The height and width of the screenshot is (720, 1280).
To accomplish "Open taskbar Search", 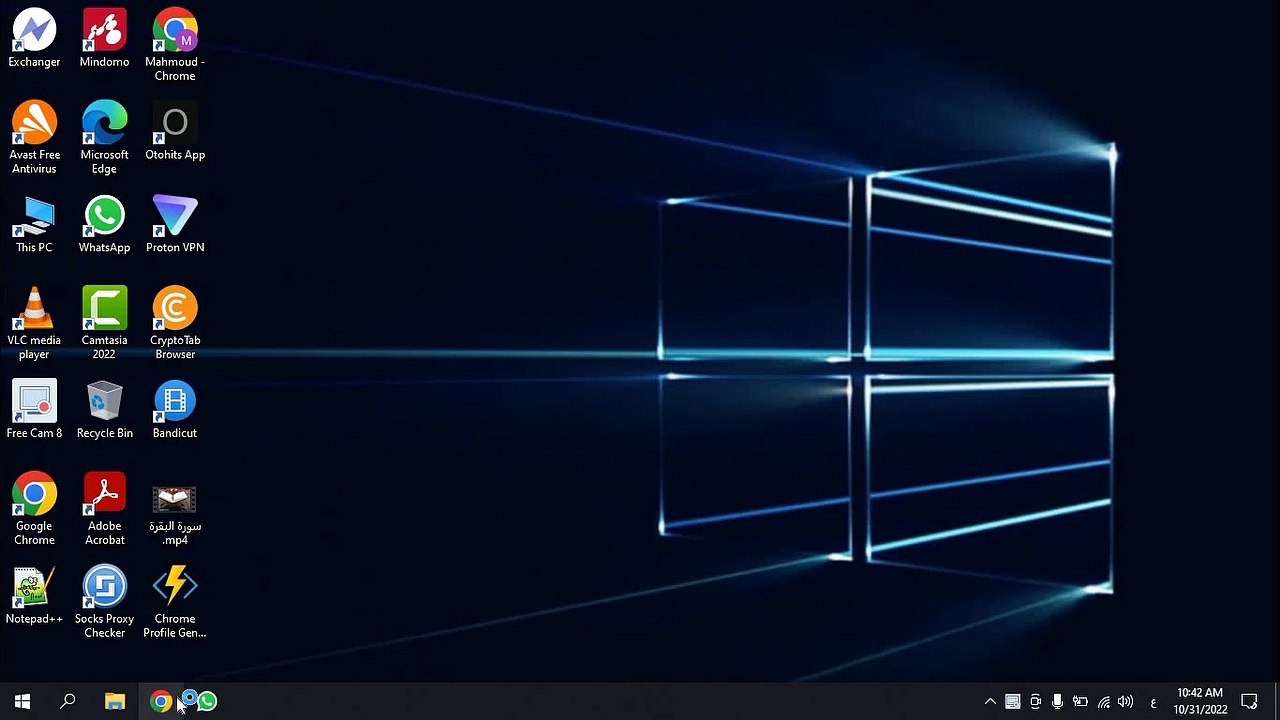I will point(68,702).
